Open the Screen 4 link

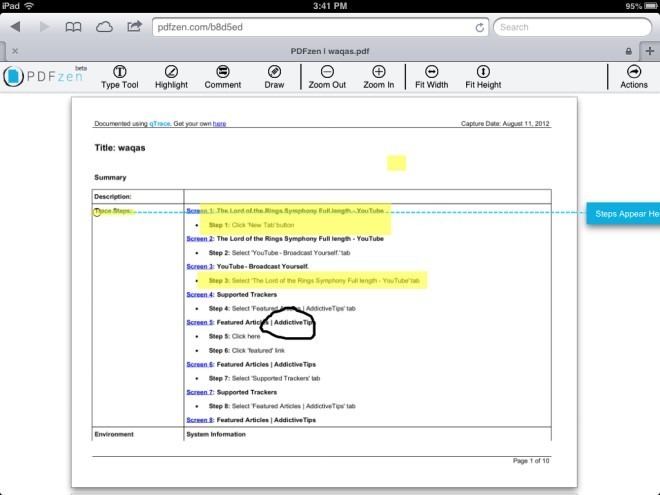200,295
